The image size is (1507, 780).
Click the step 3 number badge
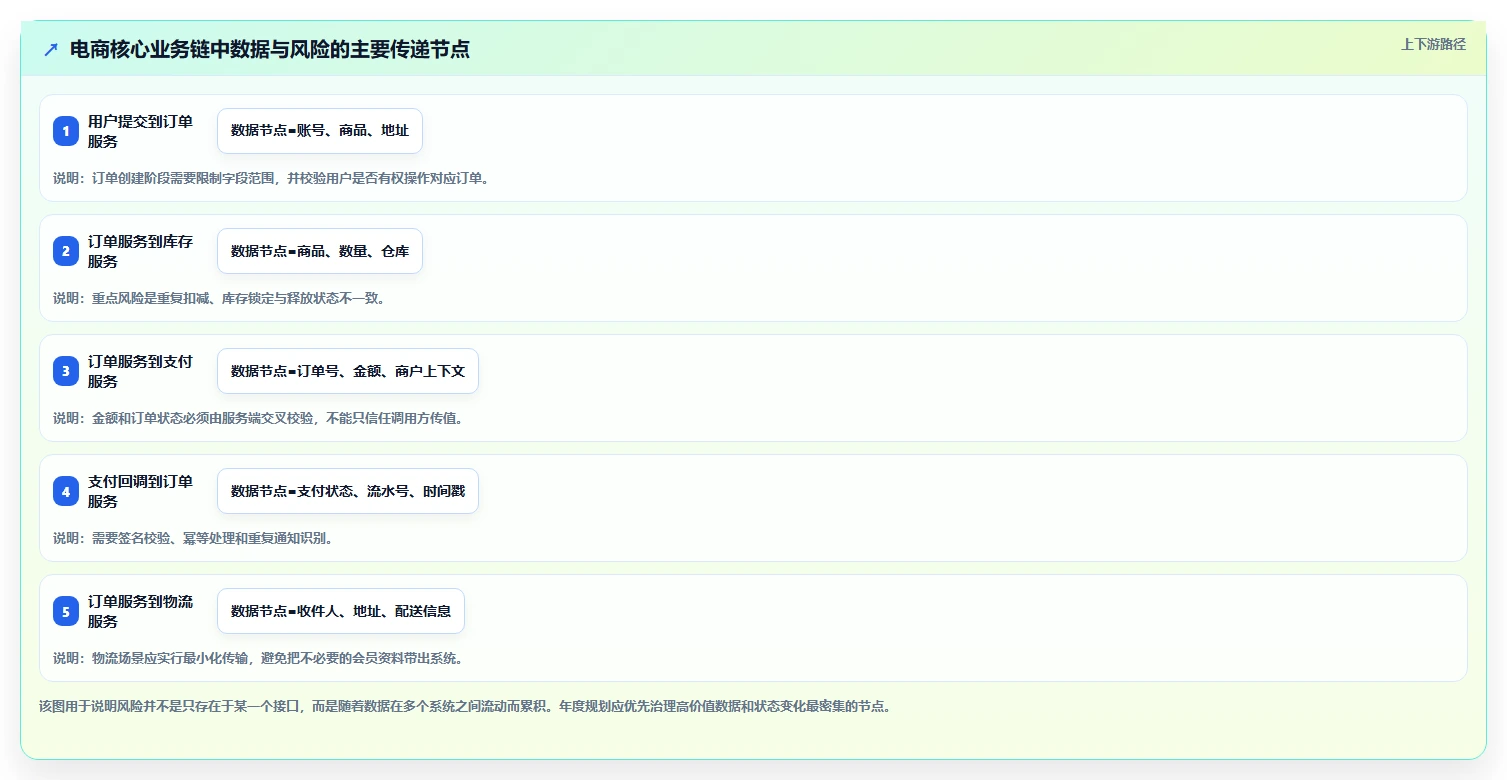[x=66, y=371]
